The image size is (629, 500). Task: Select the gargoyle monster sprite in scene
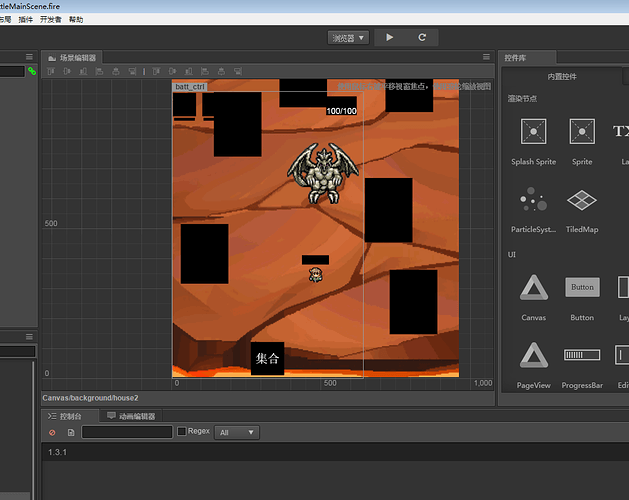pos(323,173)
